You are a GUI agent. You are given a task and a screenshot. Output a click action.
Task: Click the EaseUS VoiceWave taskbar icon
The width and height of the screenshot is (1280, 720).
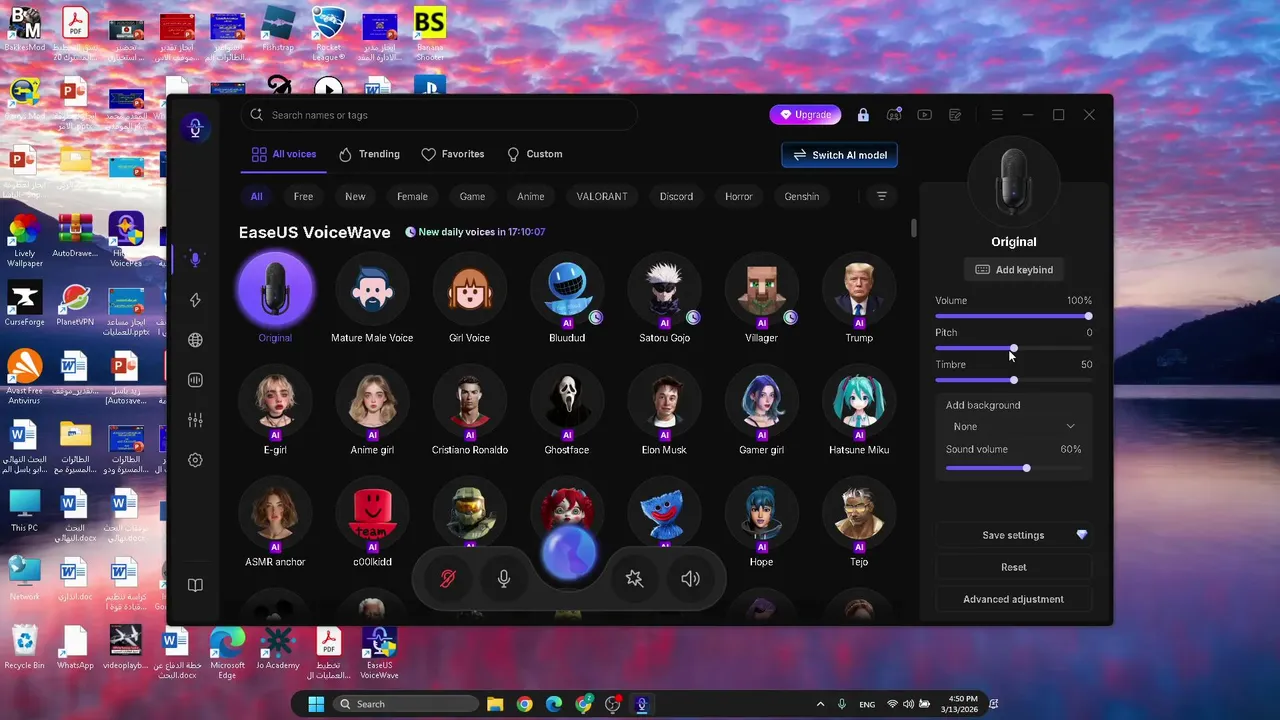pos(642,704)
